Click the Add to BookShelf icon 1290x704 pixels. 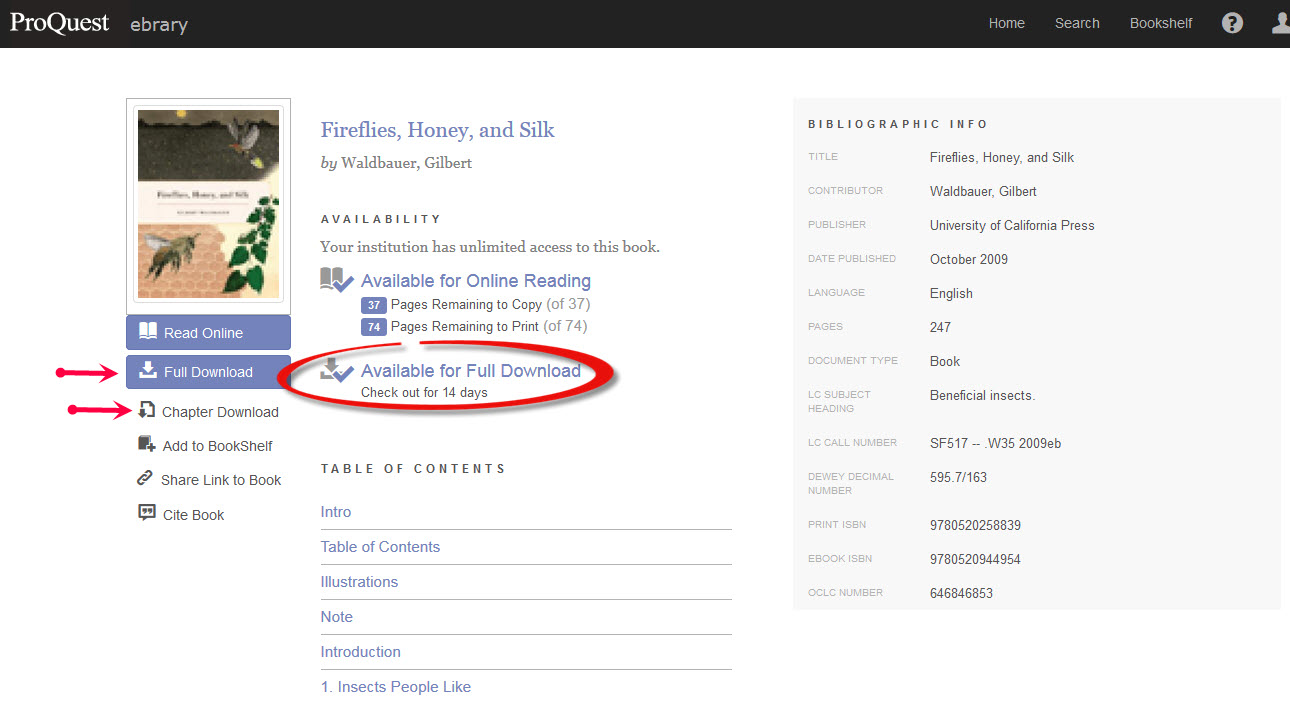pos(146,445)
